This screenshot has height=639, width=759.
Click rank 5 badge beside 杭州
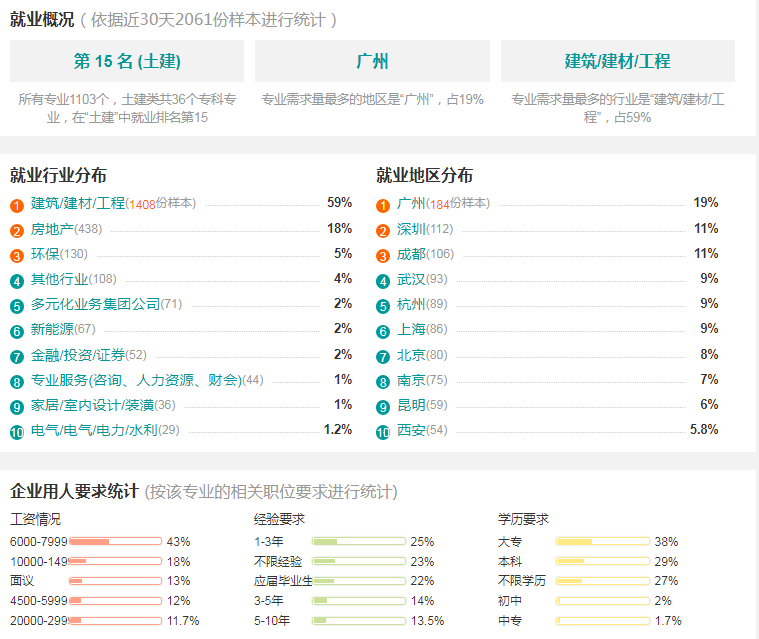383,306
